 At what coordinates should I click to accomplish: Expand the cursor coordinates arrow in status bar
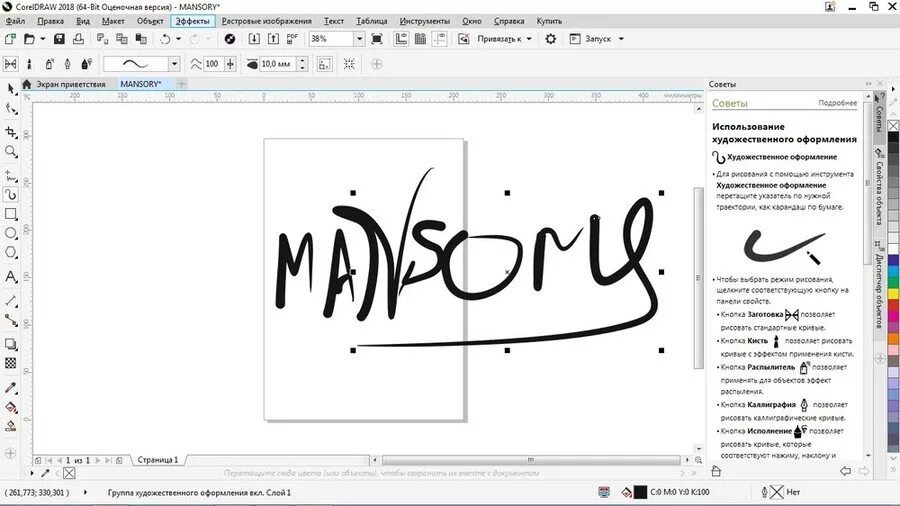click(x=86, y=492)
